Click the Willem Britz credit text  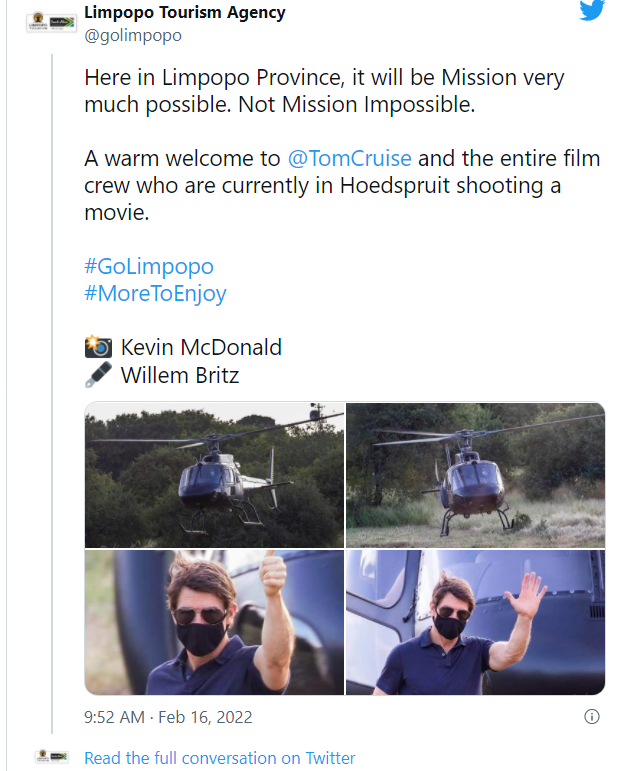(x=180, y=375)
